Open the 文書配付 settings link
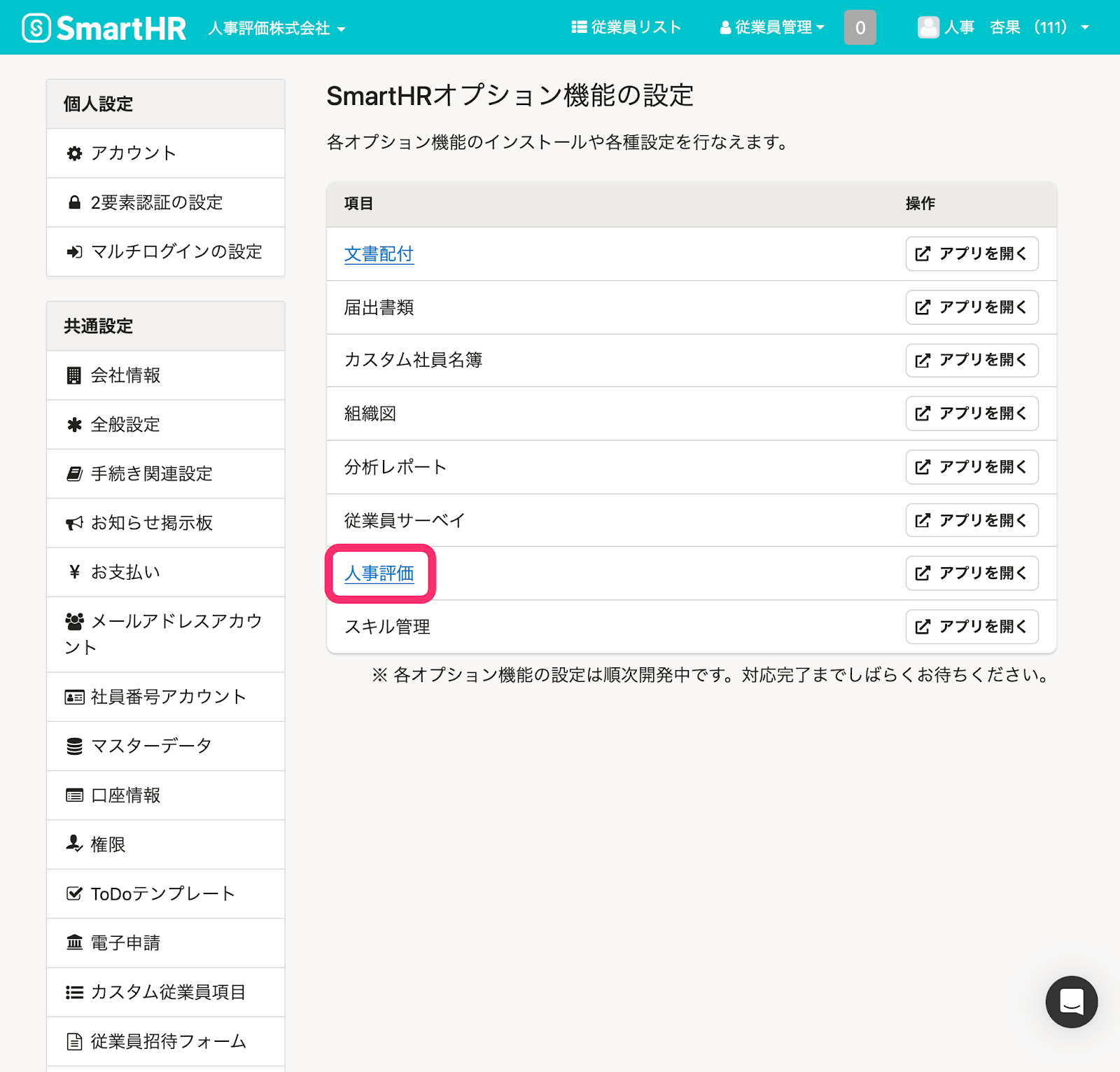 tap(379, 253)
